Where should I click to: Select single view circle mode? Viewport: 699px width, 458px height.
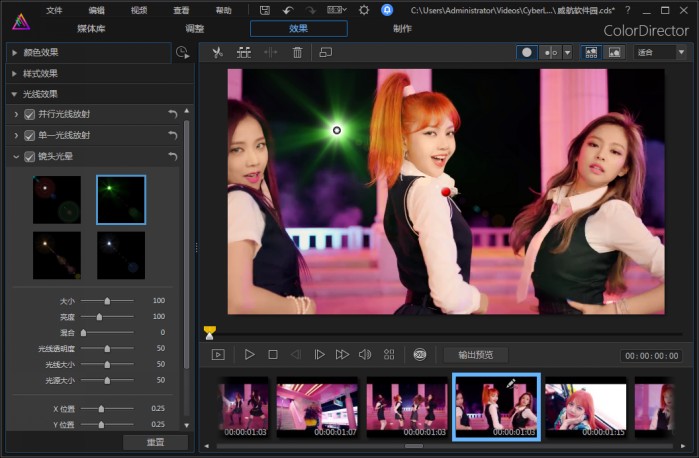point(526,53)
